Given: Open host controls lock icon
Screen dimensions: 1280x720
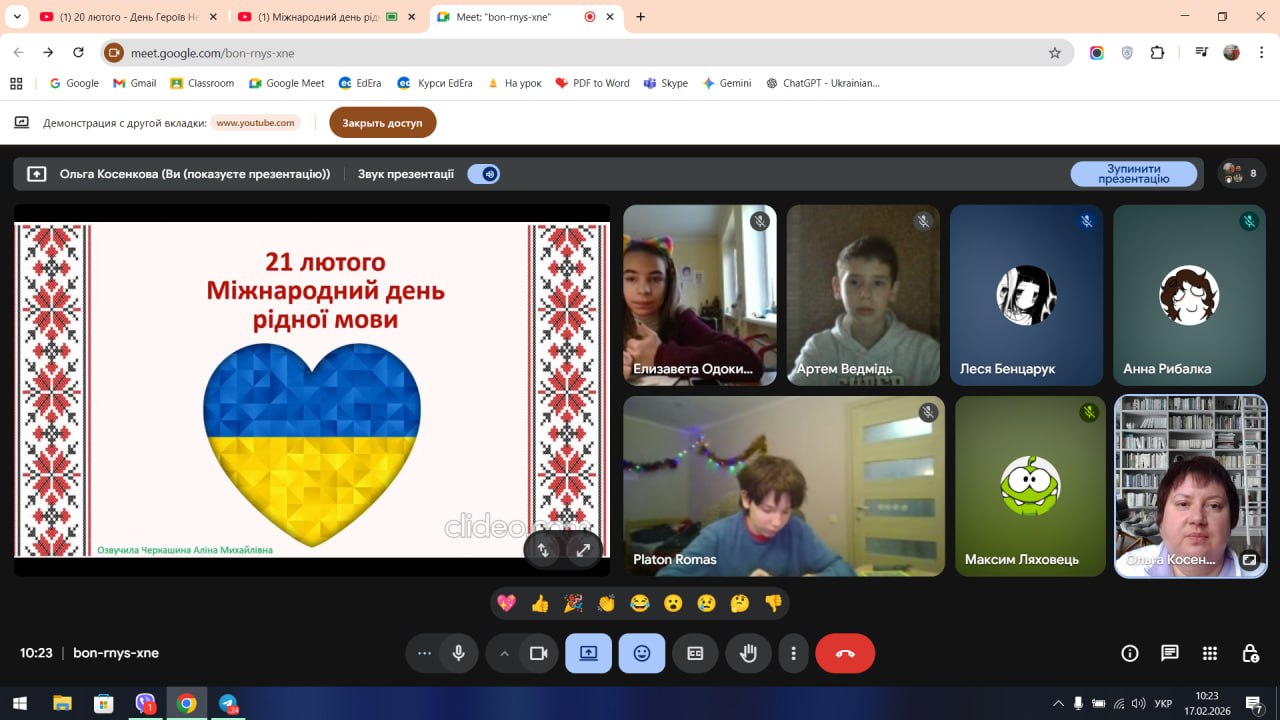Looking at the screenshot, I should pyautogui.click(x=1250, y=653).
